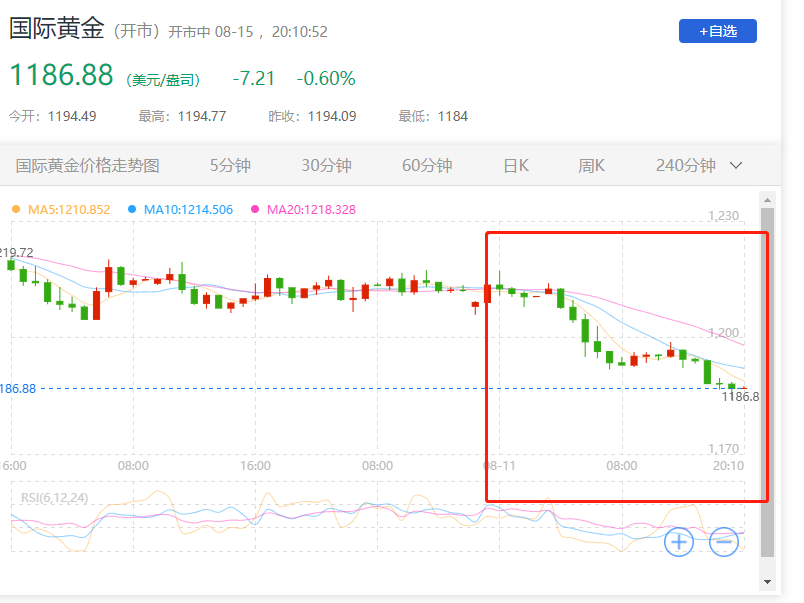This screenshot has width=804, height=603.
Task: Switch chart to 30分钟 interval
Action: (326, 166)
